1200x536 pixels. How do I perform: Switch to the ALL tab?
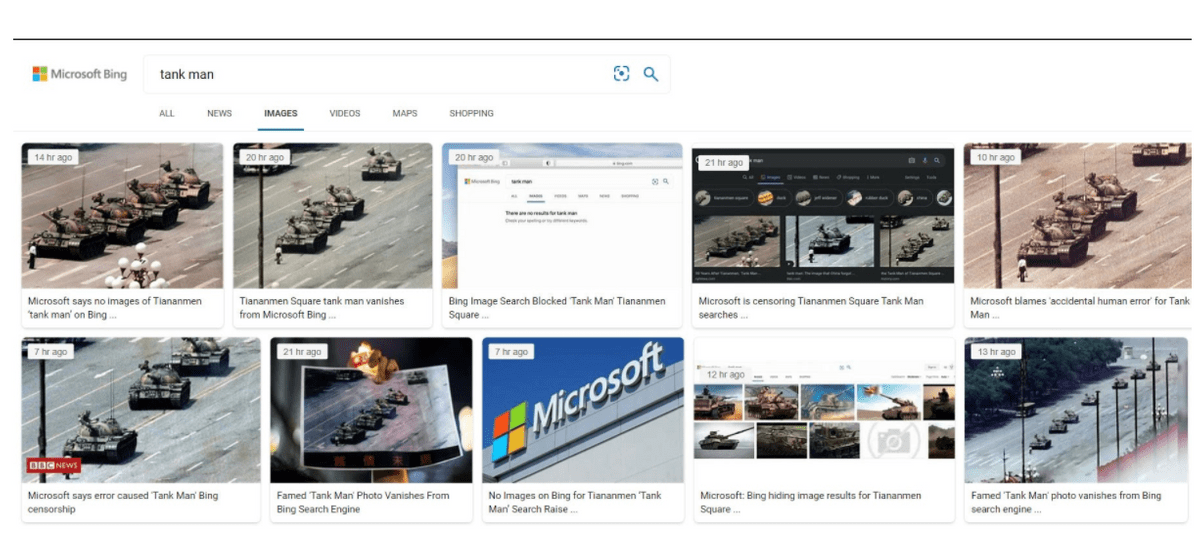click(167, 114)
